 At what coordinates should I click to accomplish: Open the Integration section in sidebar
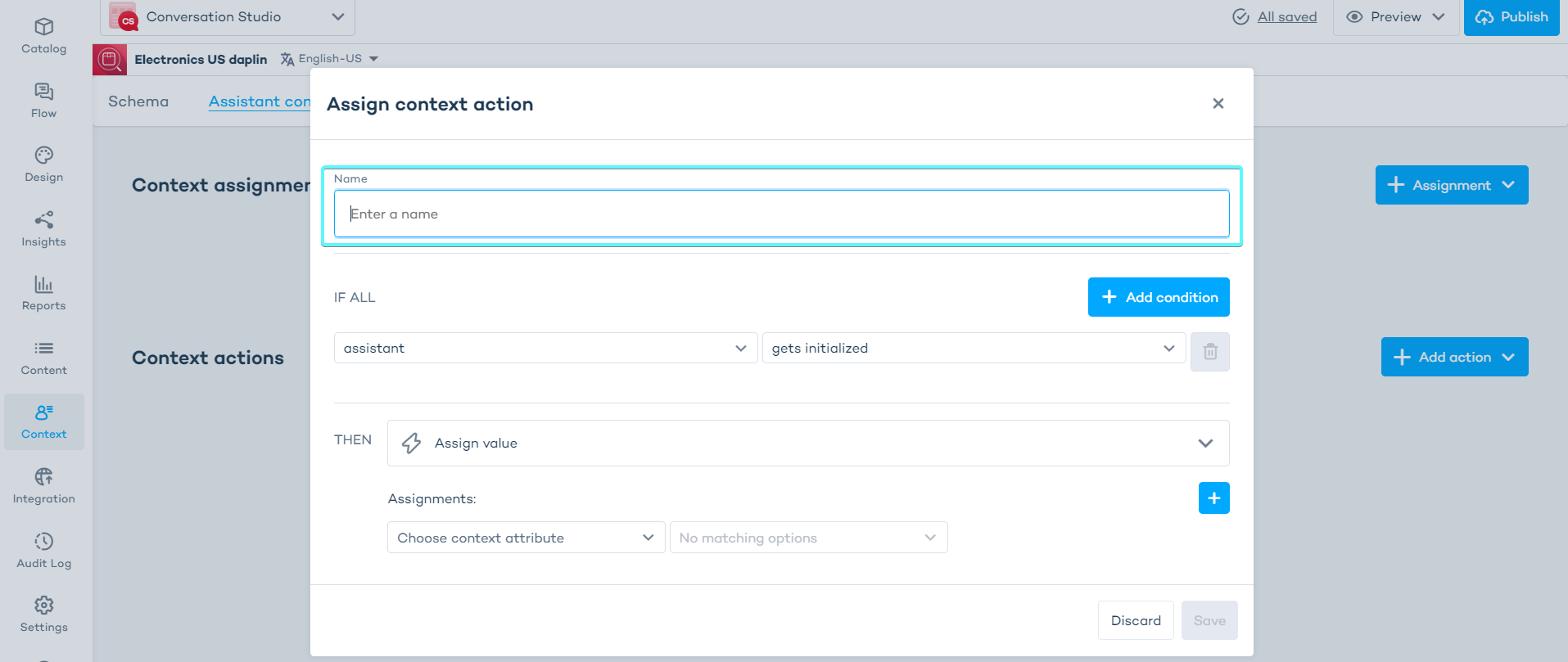coord(44,486)
